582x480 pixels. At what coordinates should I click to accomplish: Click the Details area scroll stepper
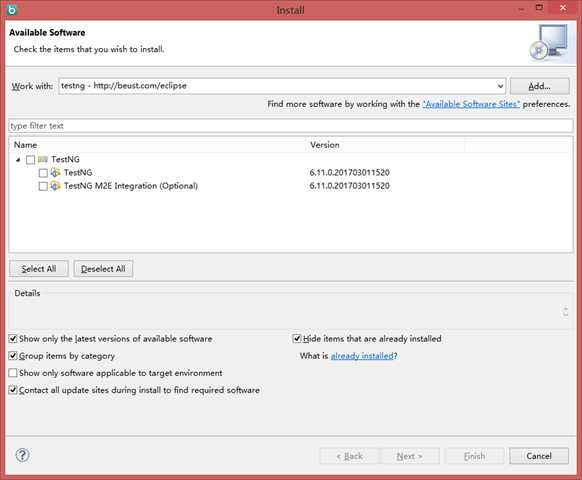tap(565, 311)
